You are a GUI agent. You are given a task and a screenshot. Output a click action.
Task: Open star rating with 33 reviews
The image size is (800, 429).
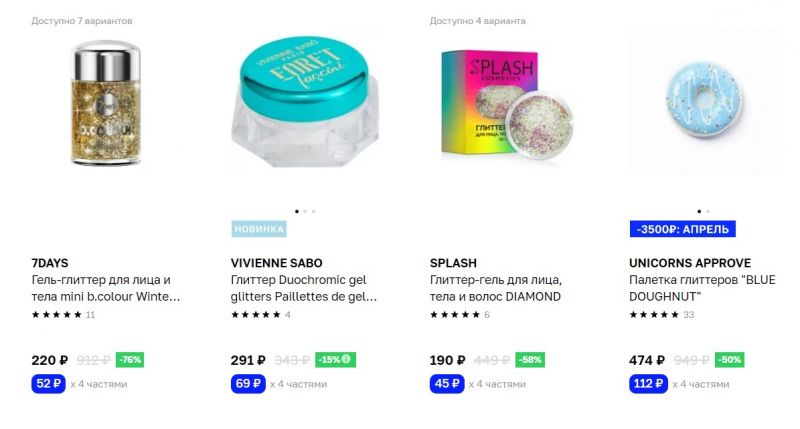(x=661, y=315)
